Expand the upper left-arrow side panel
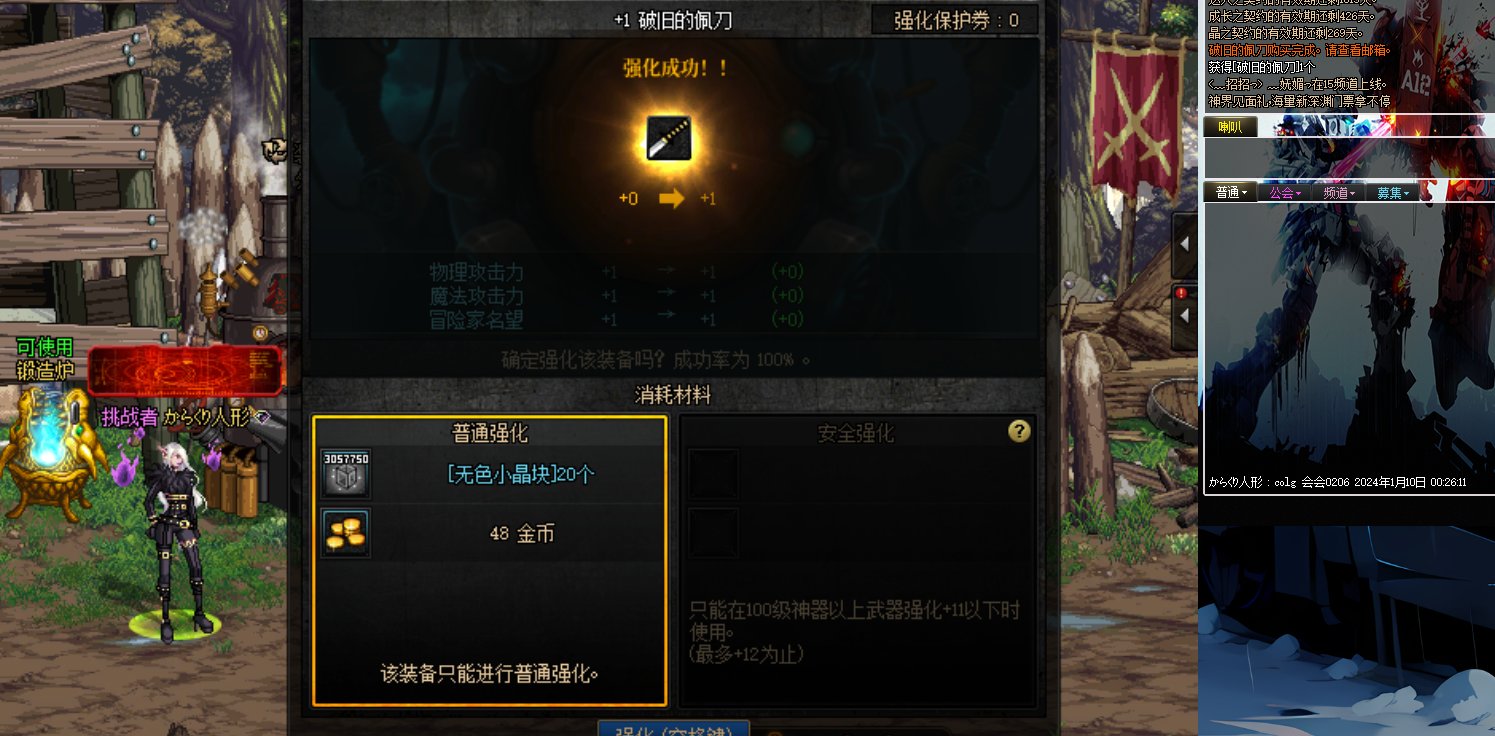Screen dimensions: 1495x736 [x=1185, y=244]
